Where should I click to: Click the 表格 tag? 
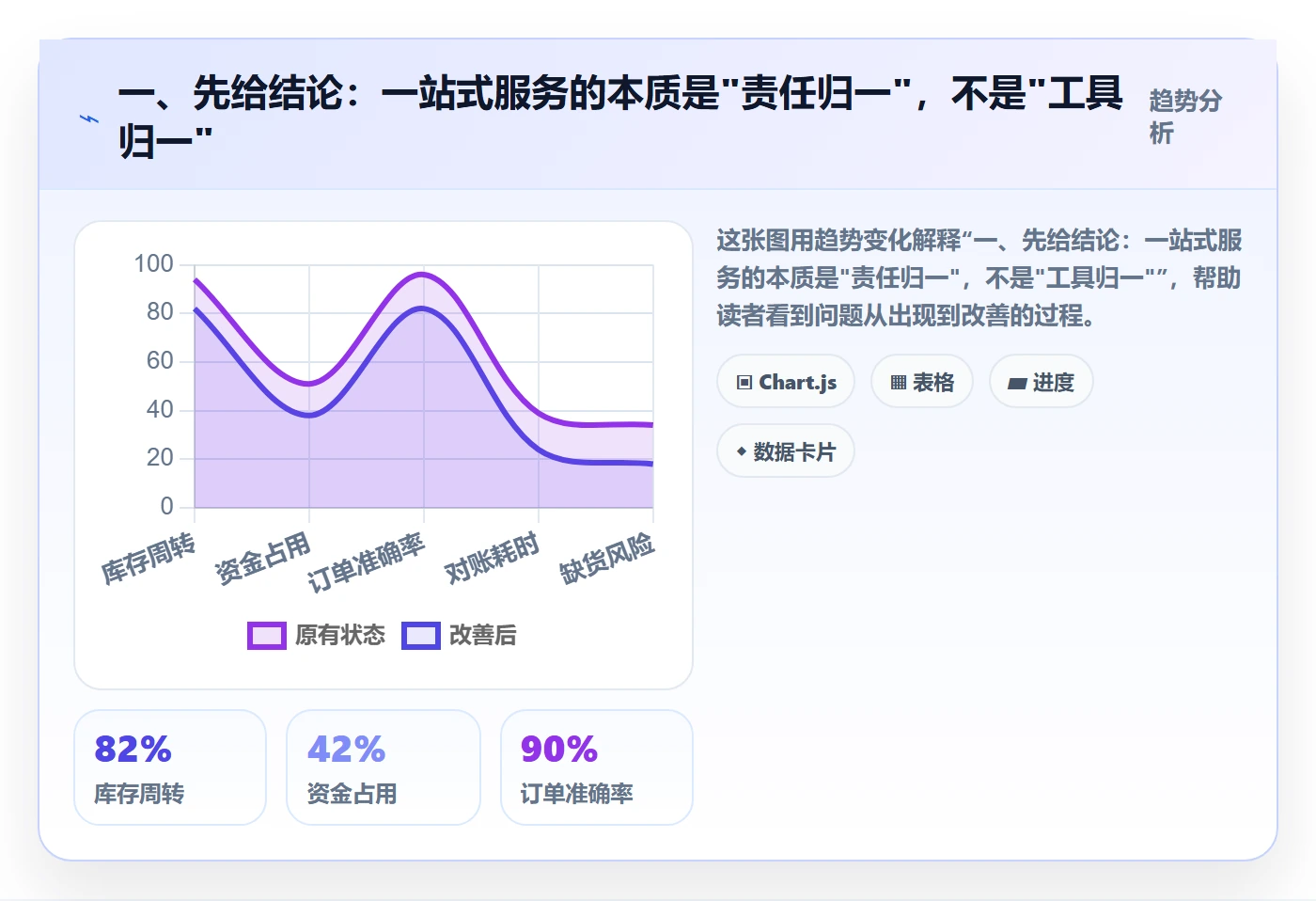922,382
